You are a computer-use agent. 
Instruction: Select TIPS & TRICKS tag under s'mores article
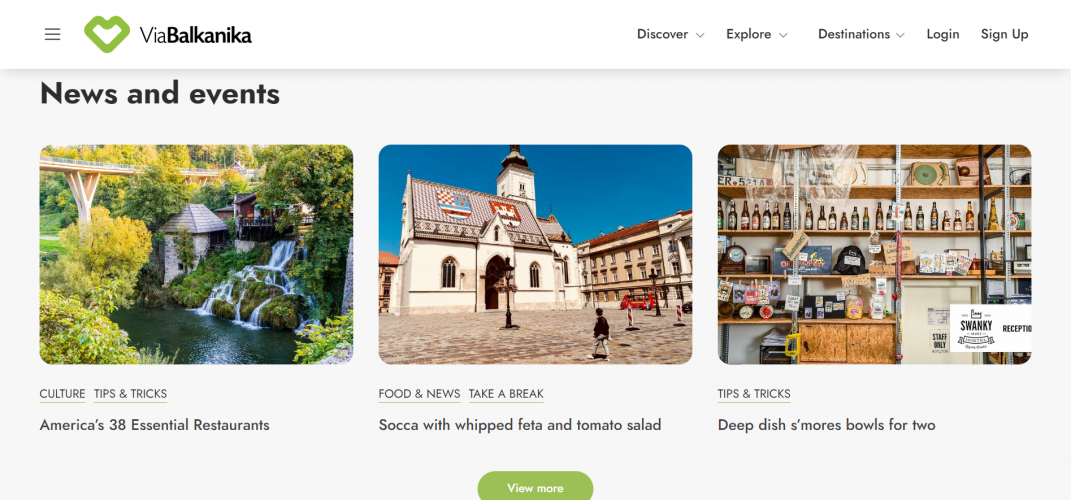(x=754, y=394)
